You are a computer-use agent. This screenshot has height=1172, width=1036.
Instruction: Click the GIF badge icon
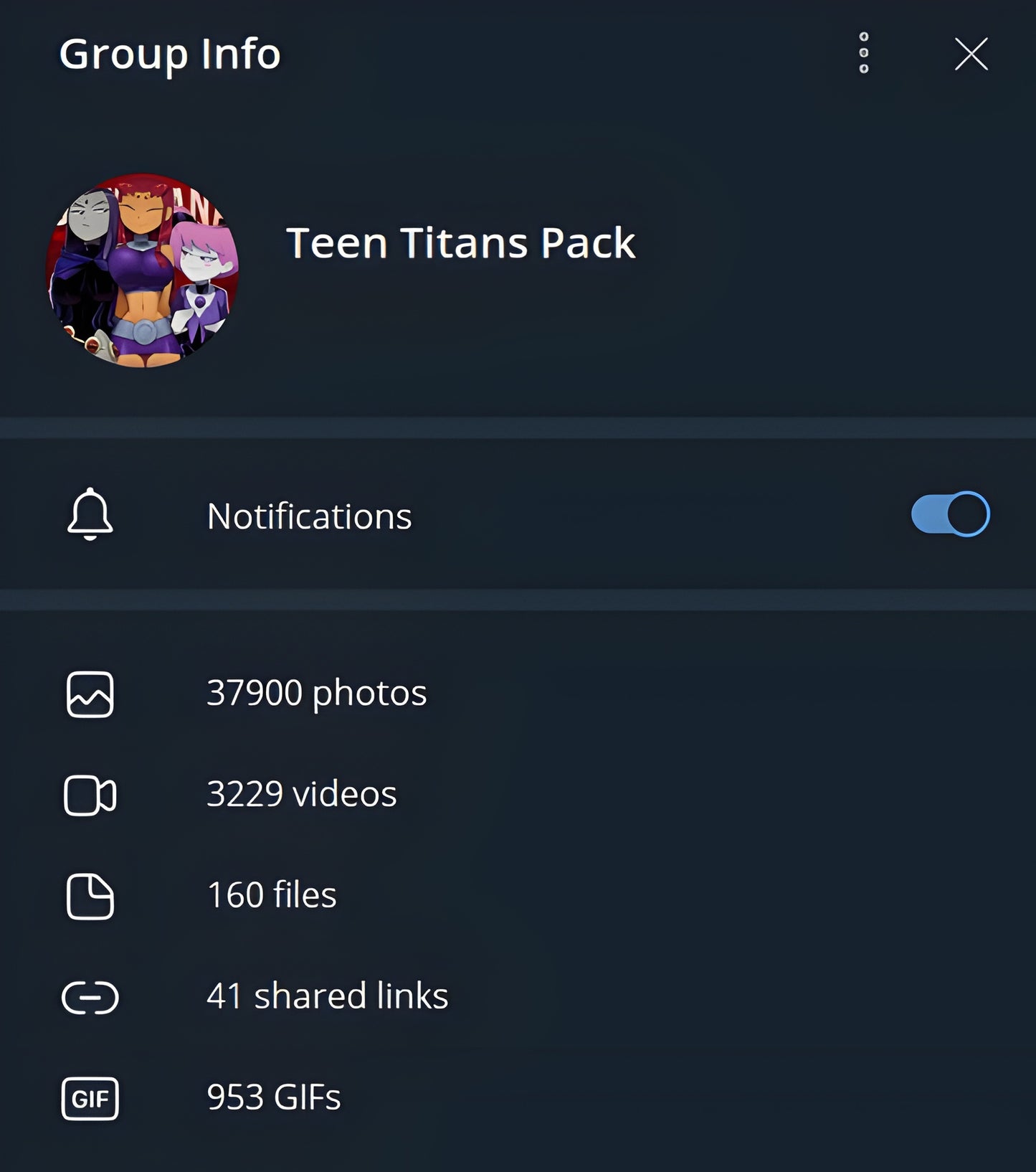(x=90, y=1099)
